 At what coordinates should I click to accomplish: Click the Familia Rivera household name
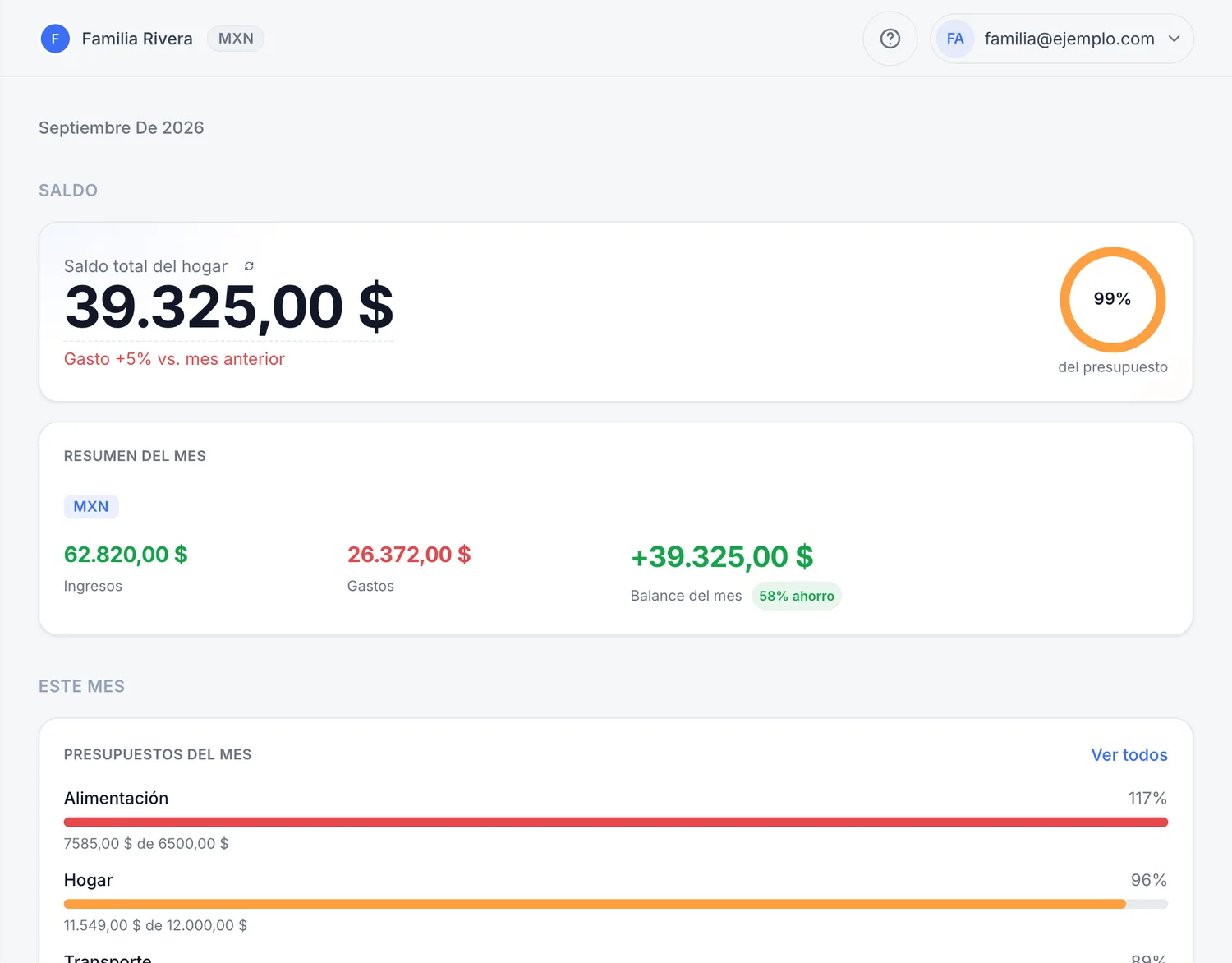[x=137, y=39]
